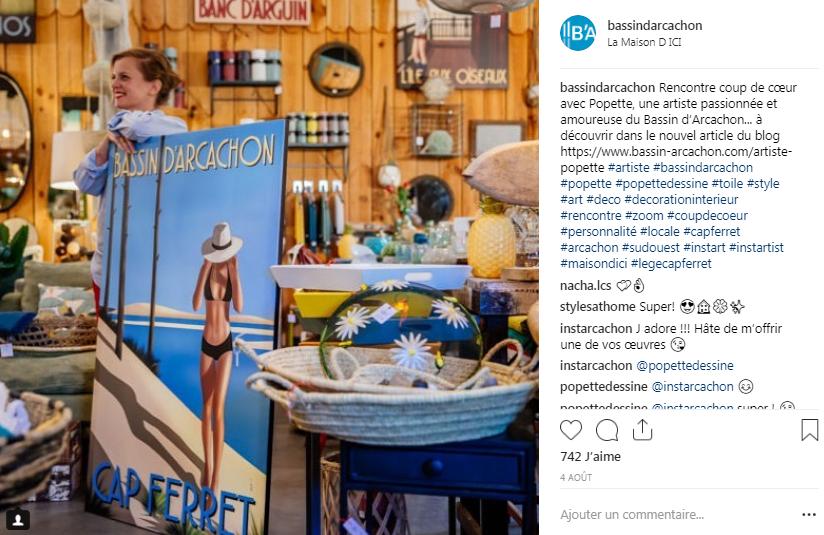Open the #legecapferret hashtag

pos(671,263)
